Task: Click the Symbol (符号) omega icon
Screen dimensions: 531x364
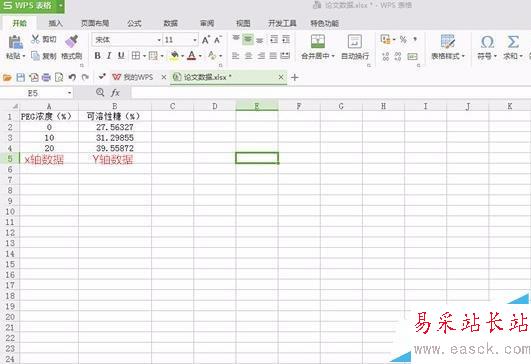Action: point(487,42)
